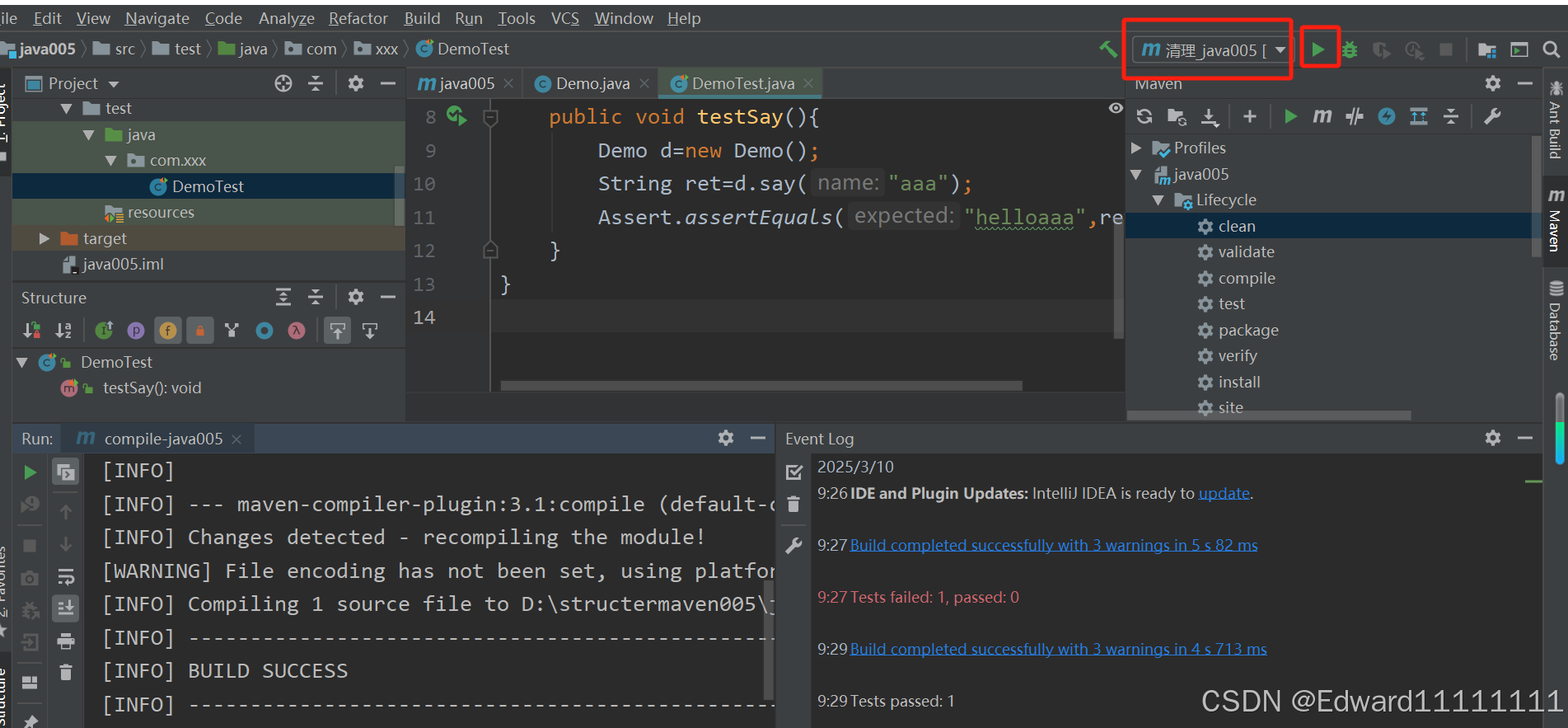The image size is (1568, 728).
Task: Select Maven install phase
Action: coord(1239,382)
